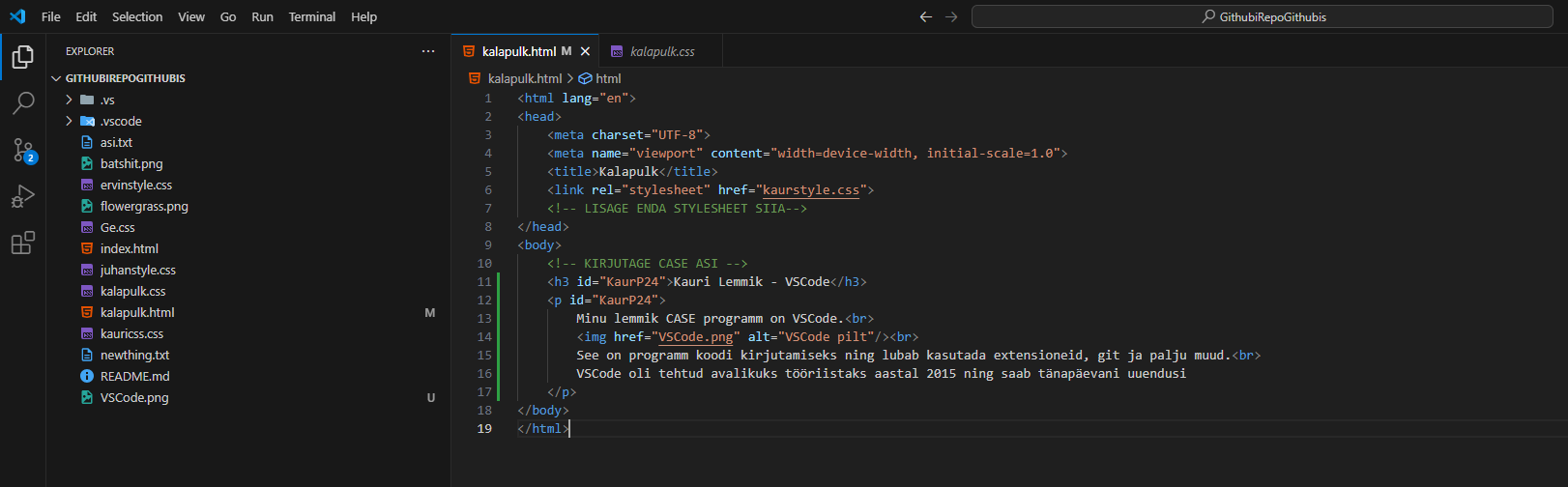The height and width of the screenshot is (487, 1568).
Task: Open the Go menu
Action: pyautogui.click(x=228, y=16)
